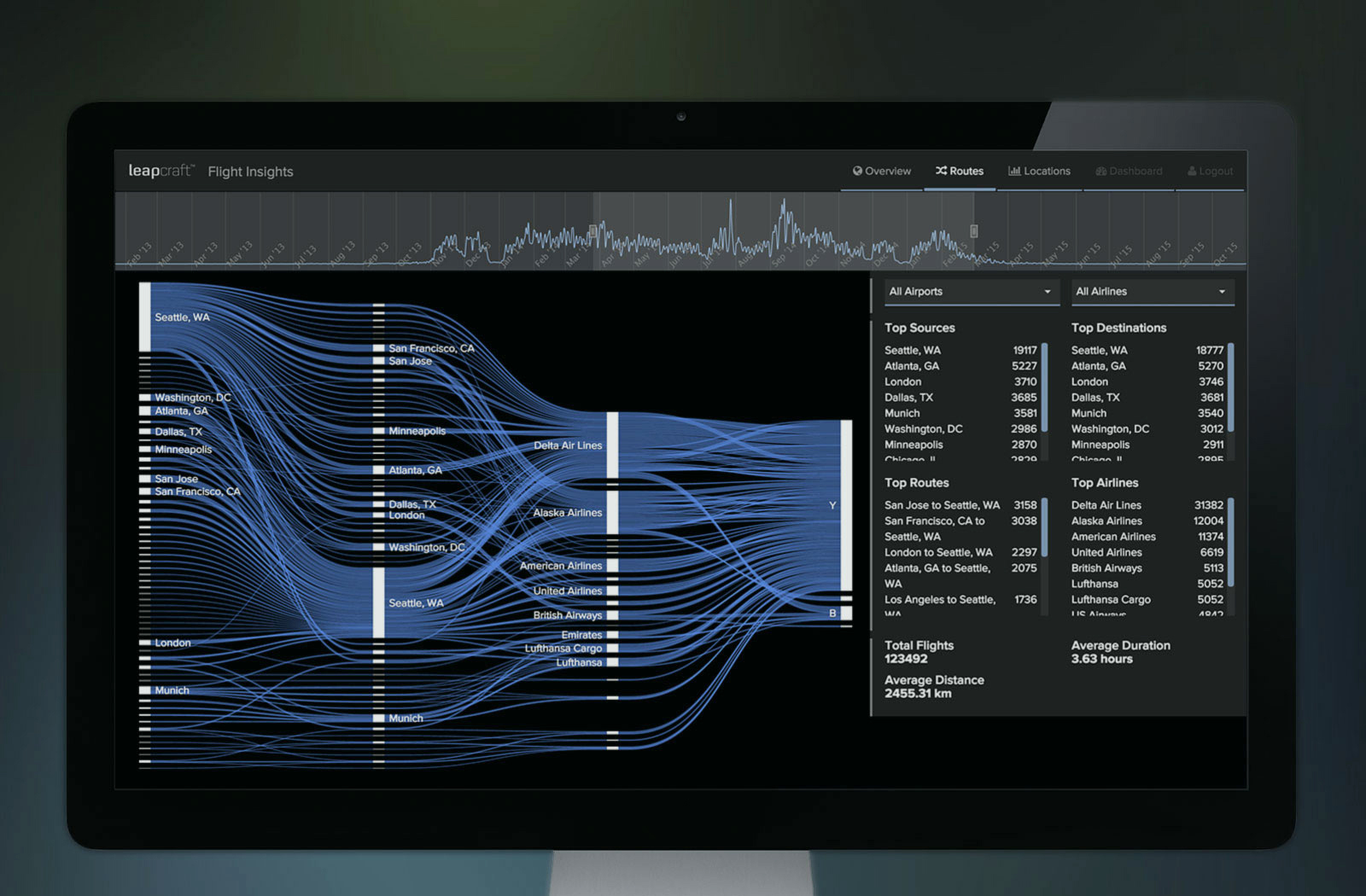Click the globe icon beside Overview
The width and height of the screenshot is (1366, 896).
click(x=857, y=171)
